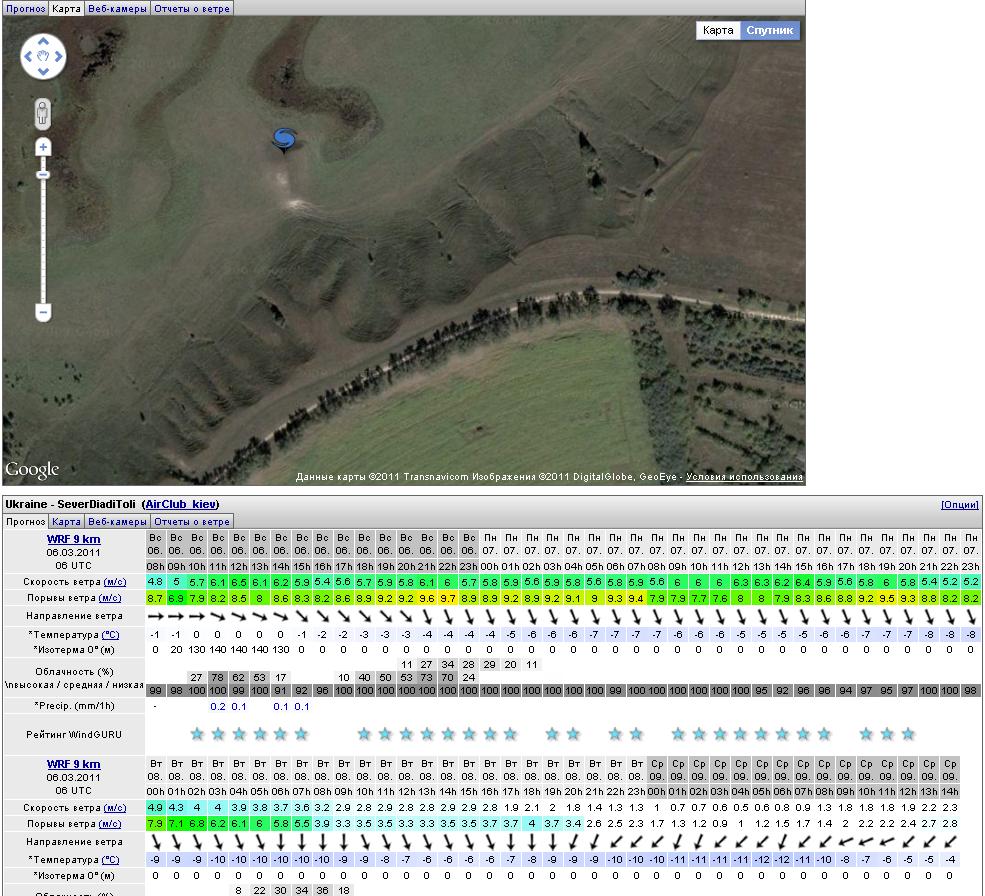985x896 pixels.
Task: Pan the map up with the arrow
Action: [43, 43]
